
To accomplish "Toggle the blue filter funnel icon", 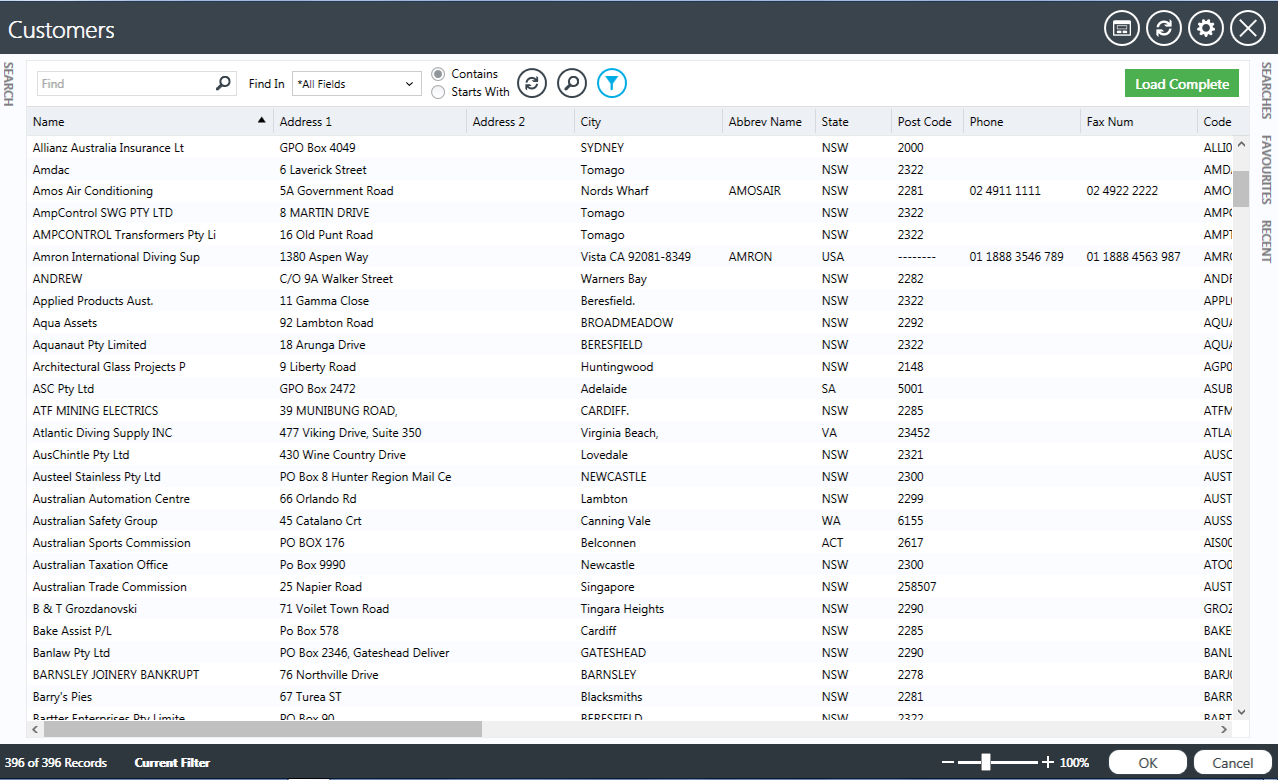I will 612,83.
